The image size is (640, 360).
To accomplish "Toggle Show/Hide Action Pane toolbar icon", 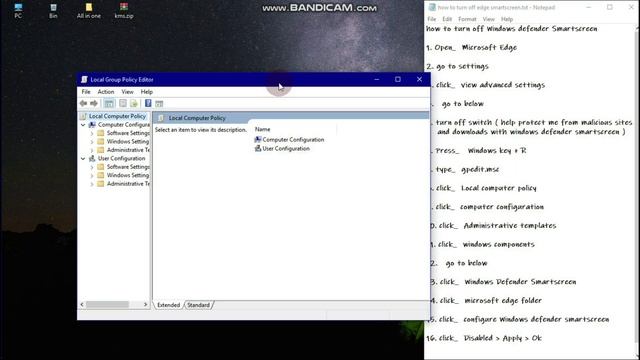I will click(159, 104).
